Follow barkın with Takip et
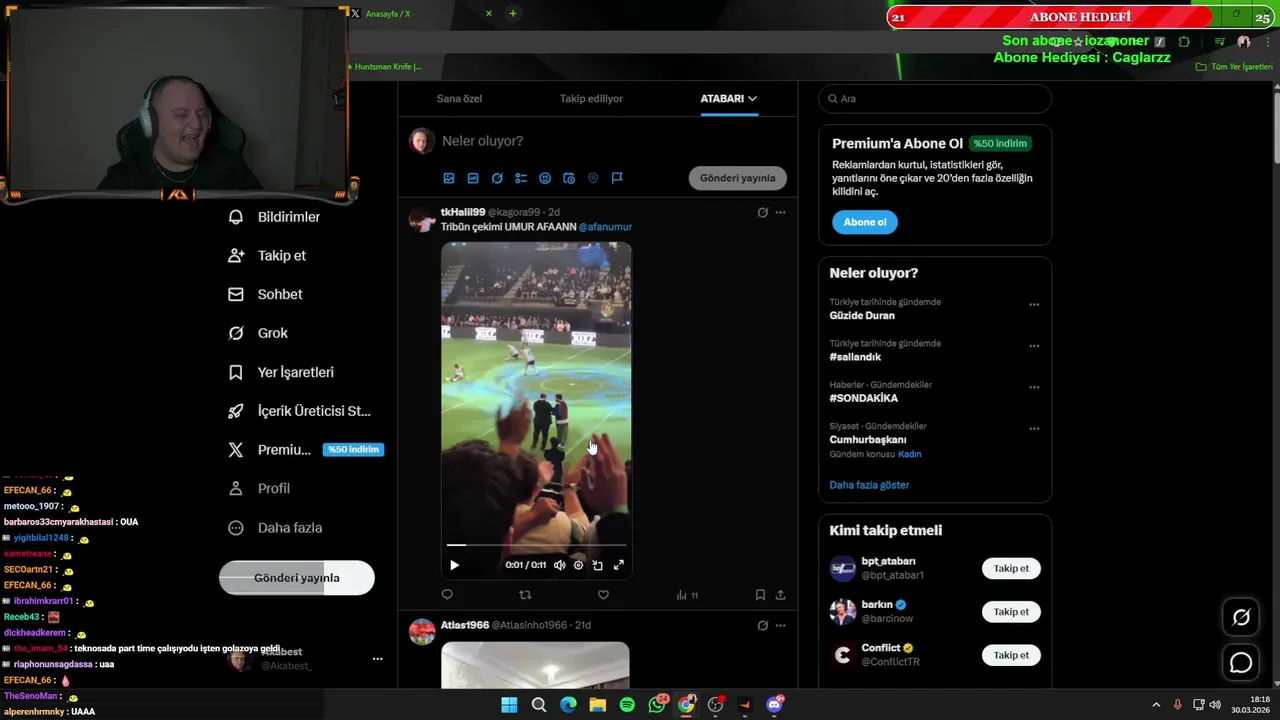 (x=1011, y=612)
